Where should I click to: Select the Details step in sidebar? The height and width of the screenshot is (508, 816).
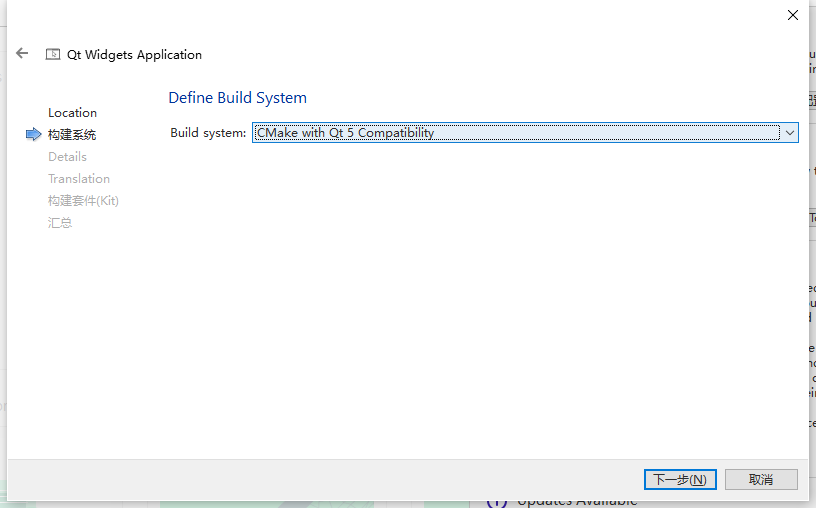[x=67, y=157]
